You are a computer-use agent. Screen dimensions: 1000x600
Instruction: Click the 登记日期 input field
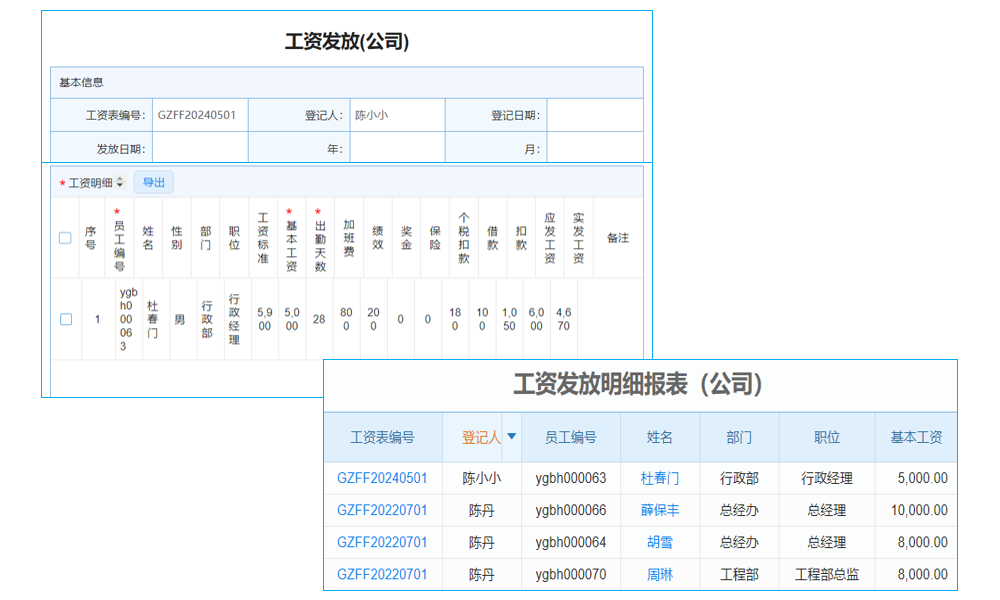[x=595, y=115]
